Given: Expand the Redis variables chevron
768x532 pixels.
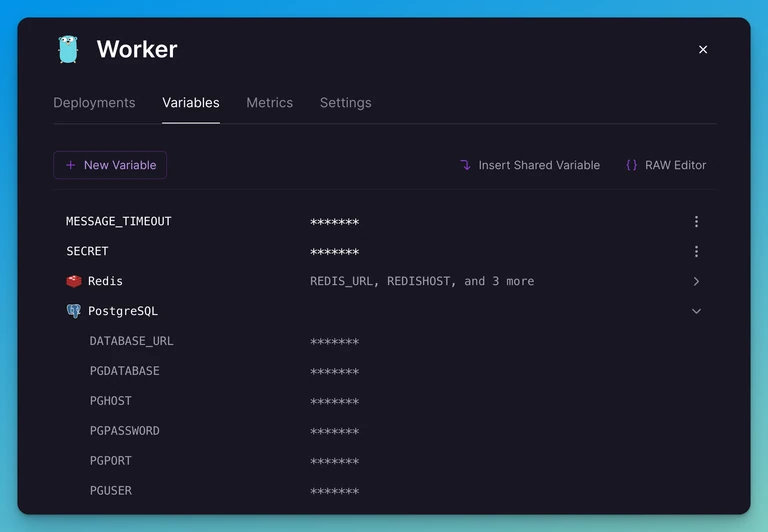Looking at the screenshot, I should coord(696,281).
